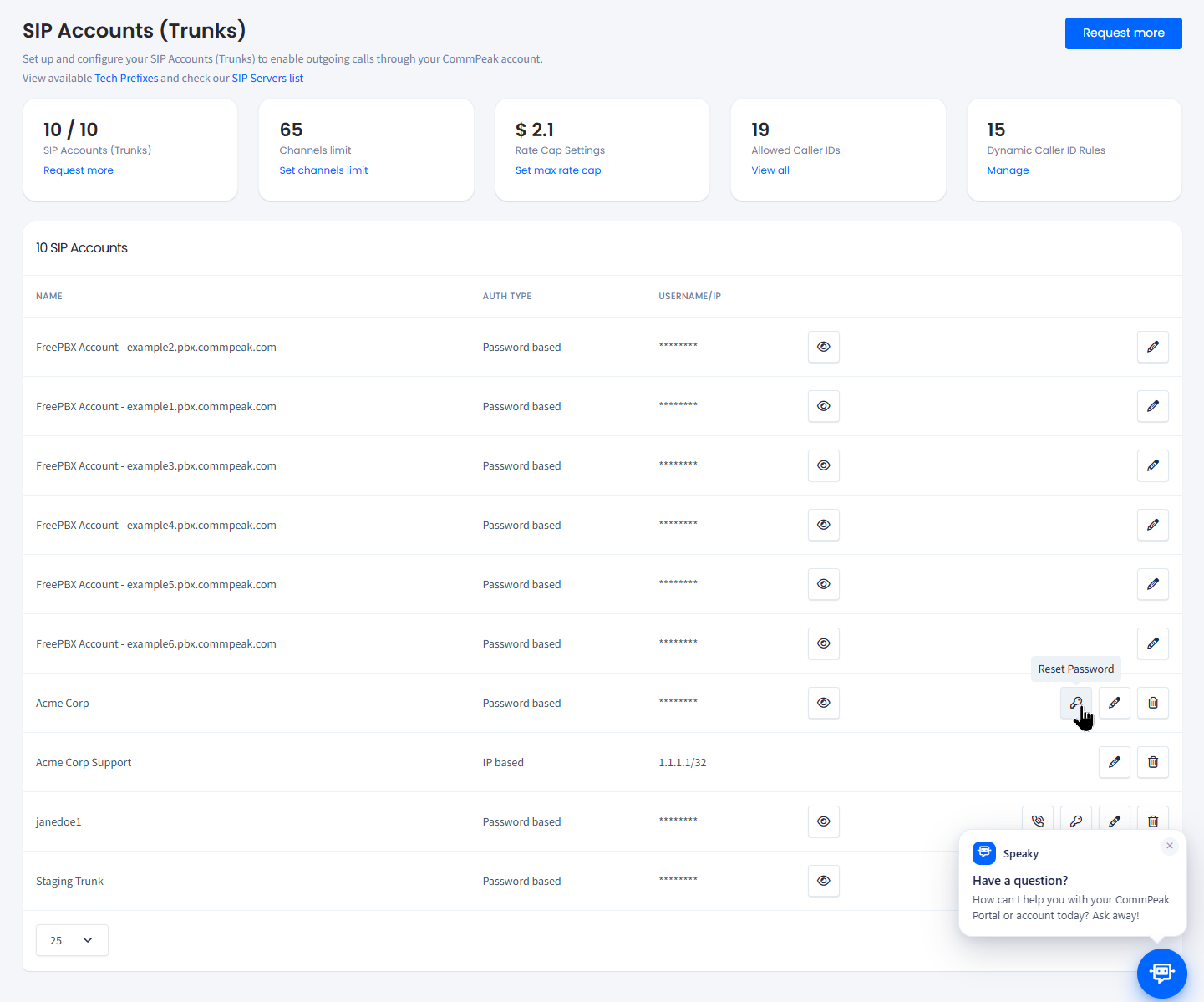Delete Acme Corp Support account

1152,762
